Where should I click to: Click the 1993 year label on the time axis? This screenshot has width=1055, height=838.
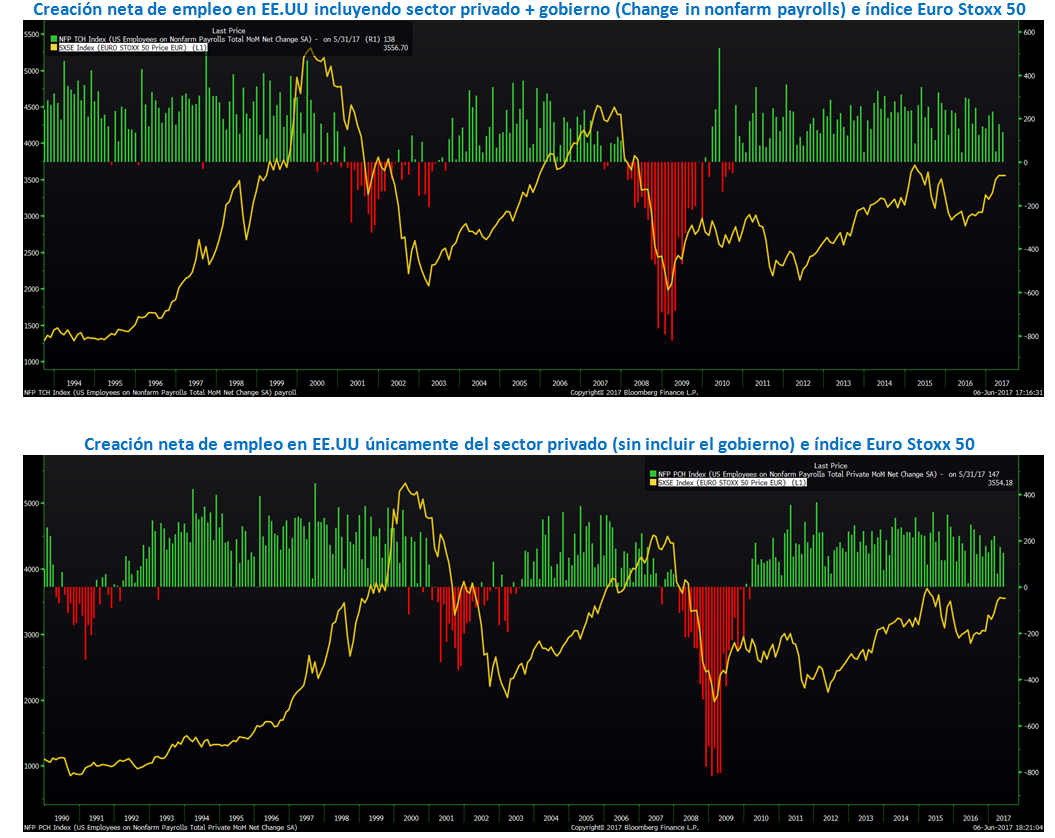click(x=166, y=818)
